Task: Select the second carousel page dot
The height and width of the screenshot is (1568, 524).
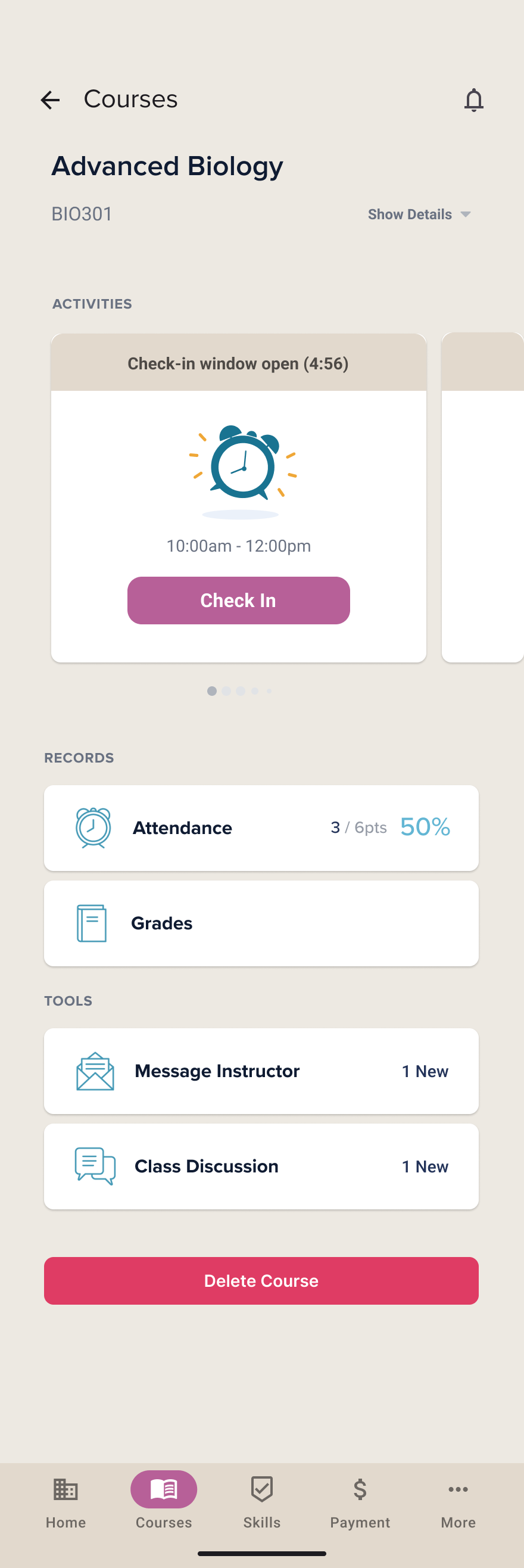Action: click(x=226, y=691)
